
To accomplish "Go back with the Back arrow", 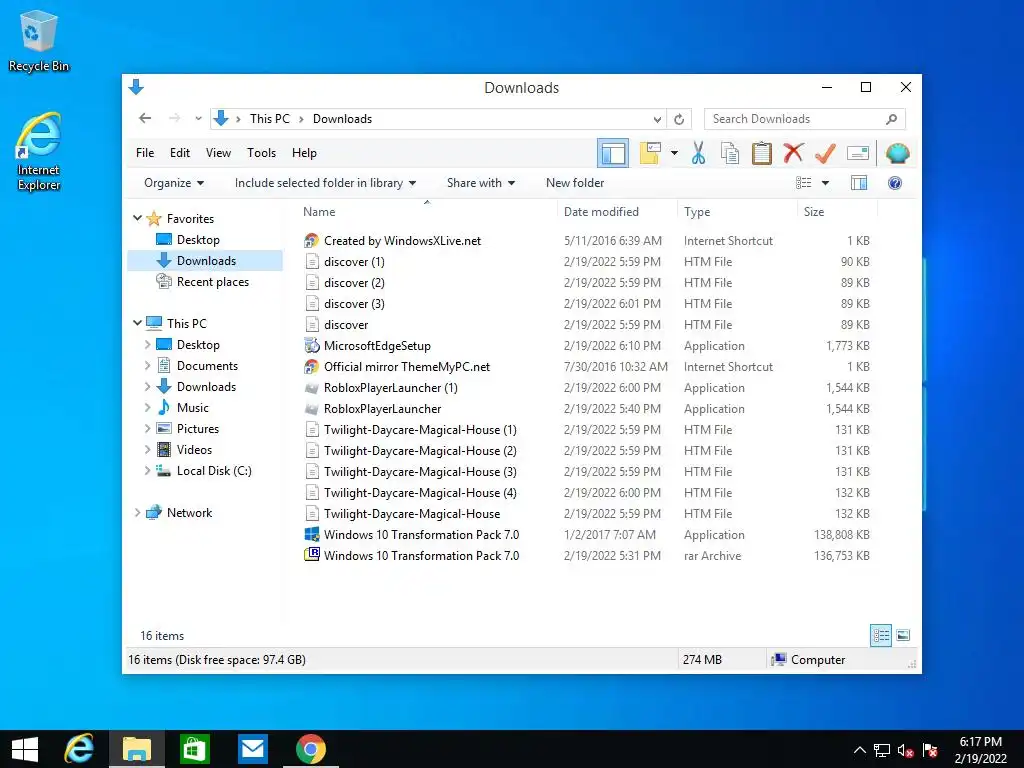I will (145, 118).
